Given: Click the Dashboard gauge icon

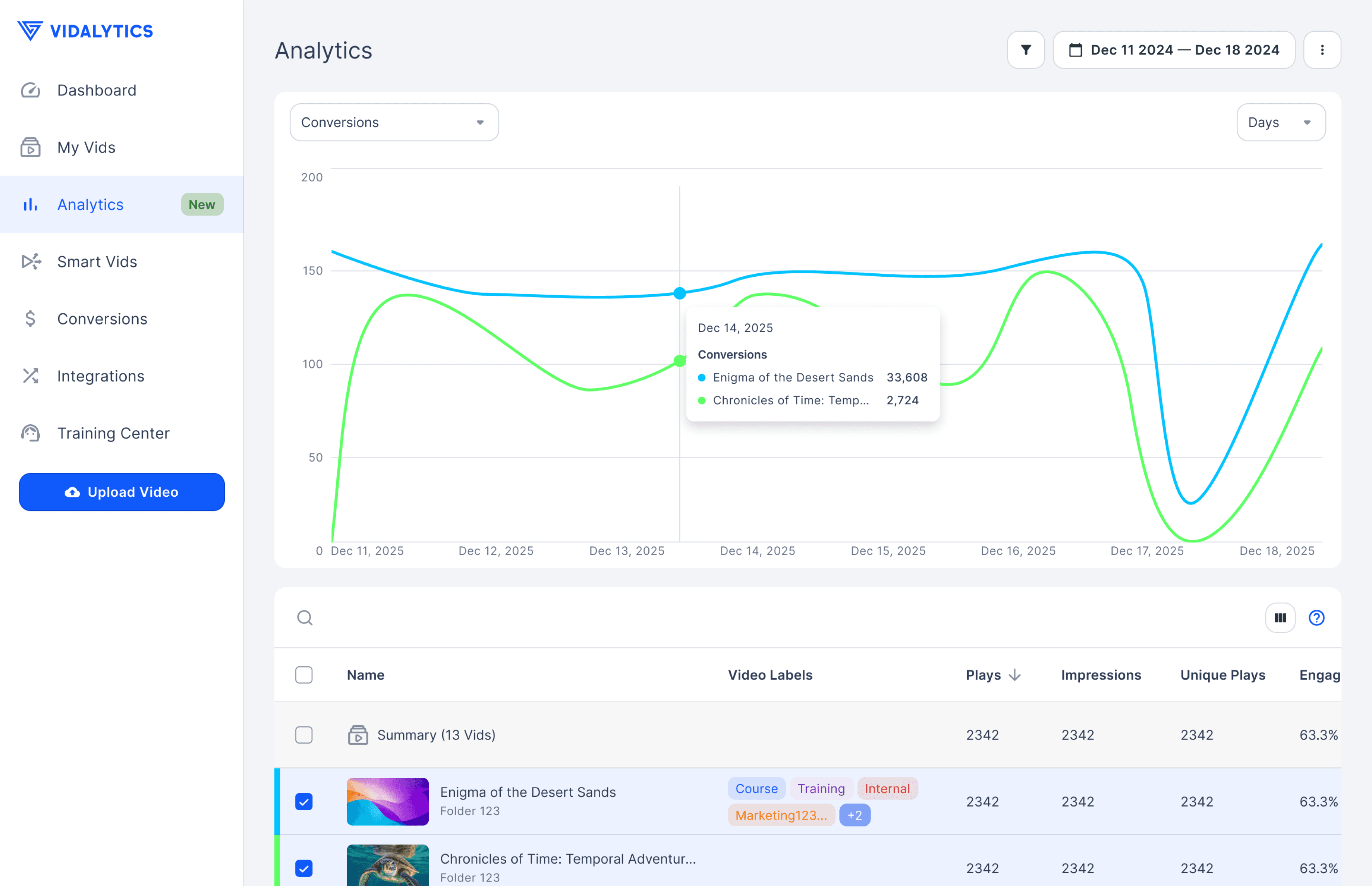Looking at the screenshot, I should (x=31, y=90).
